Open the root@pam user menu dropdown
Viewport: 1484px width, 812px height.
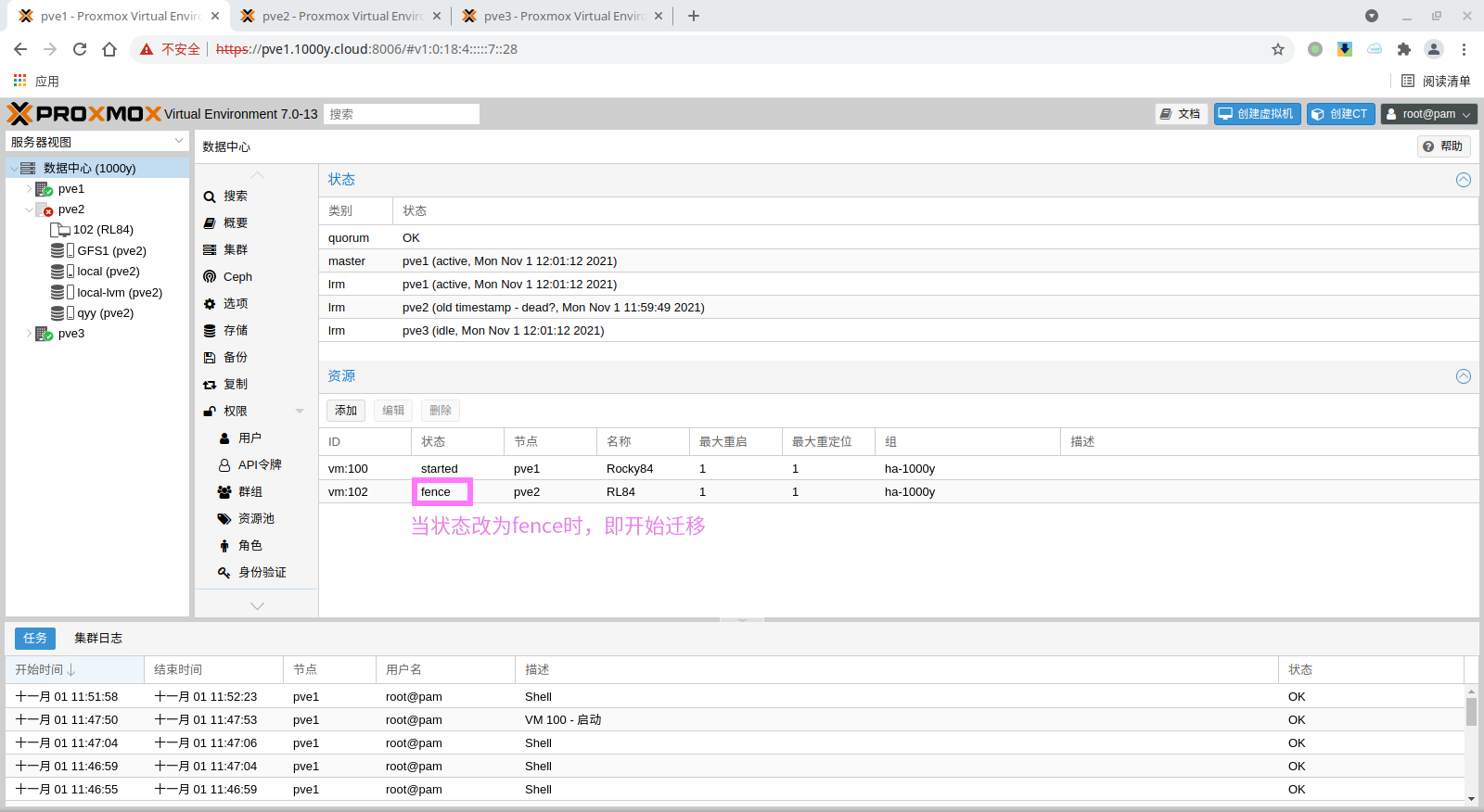pos(1427,114)
